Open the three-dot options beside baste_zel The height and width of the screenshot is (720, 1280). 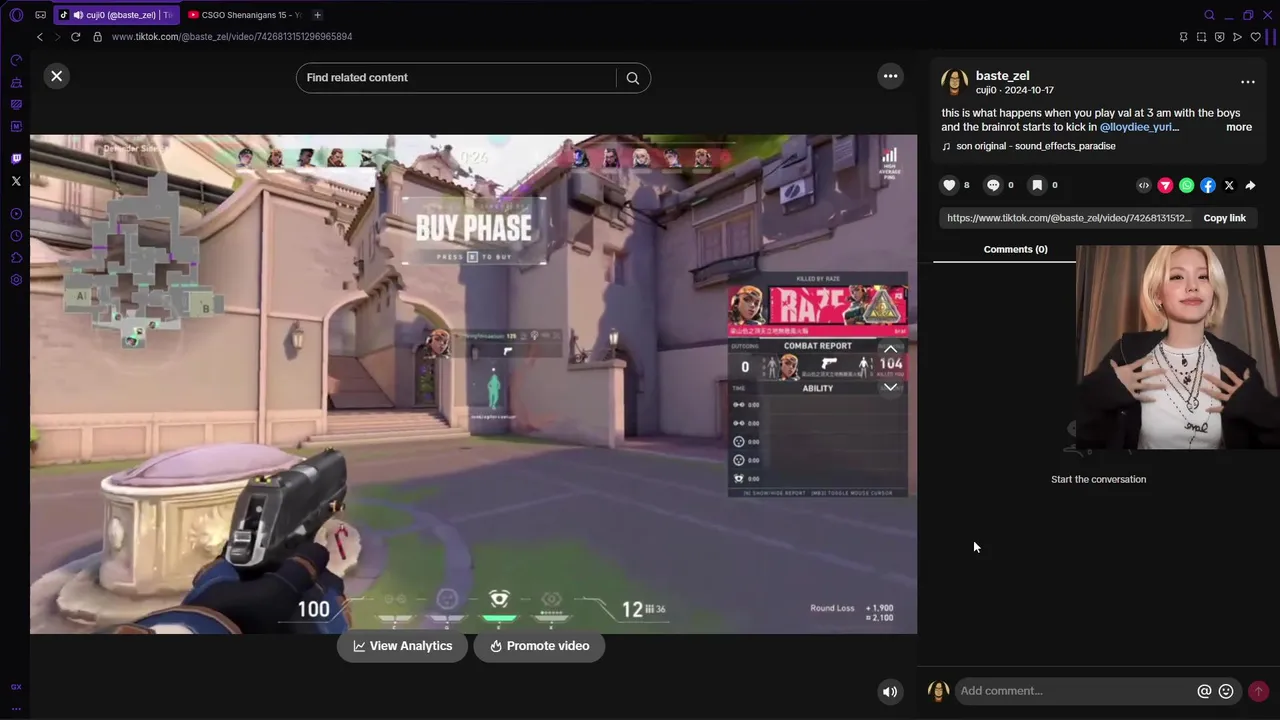pos(1248,82)
